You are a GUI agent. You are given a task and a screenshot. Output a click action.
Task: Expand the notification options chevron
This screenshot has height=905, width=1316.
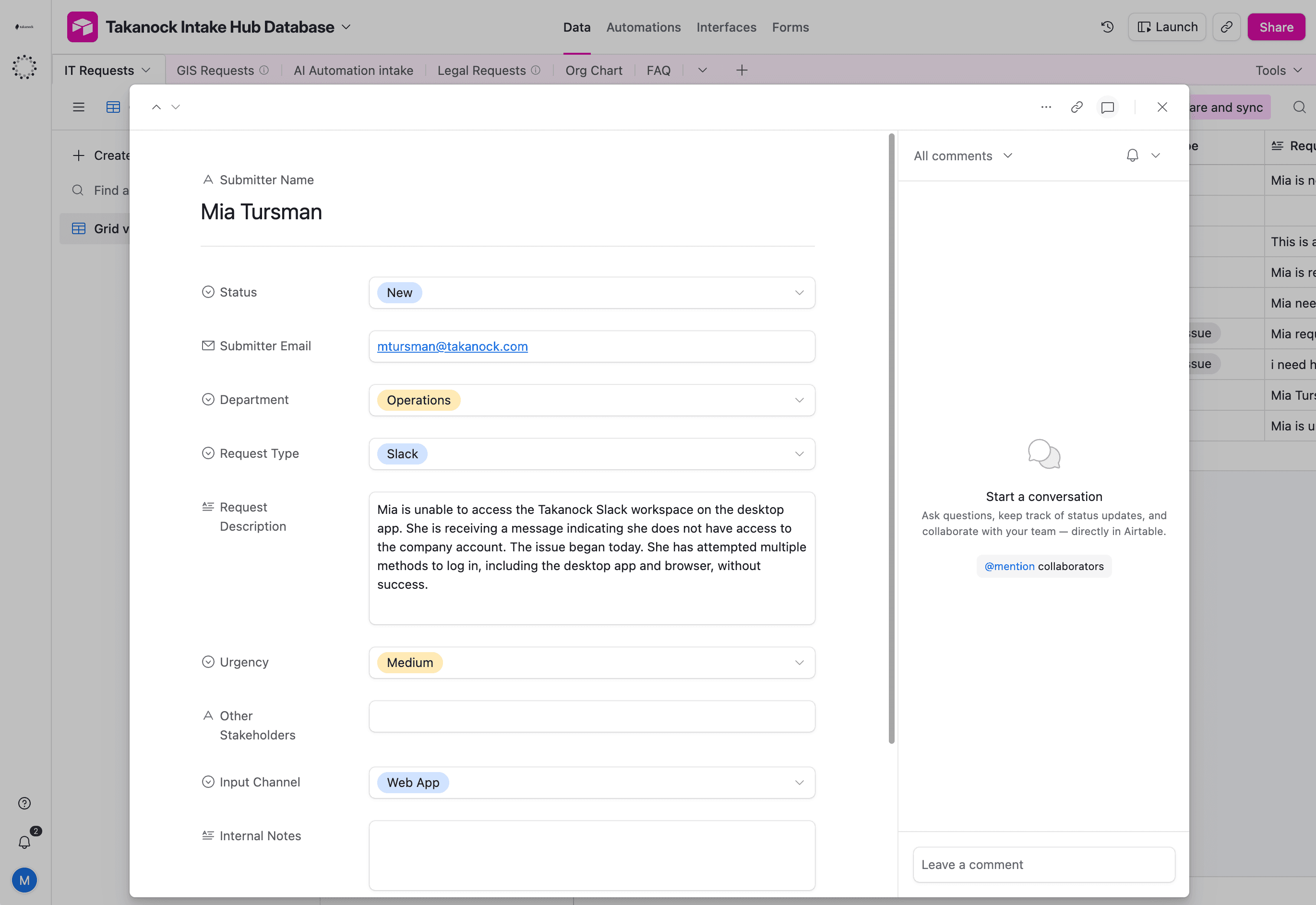(x=1156, y=155)
